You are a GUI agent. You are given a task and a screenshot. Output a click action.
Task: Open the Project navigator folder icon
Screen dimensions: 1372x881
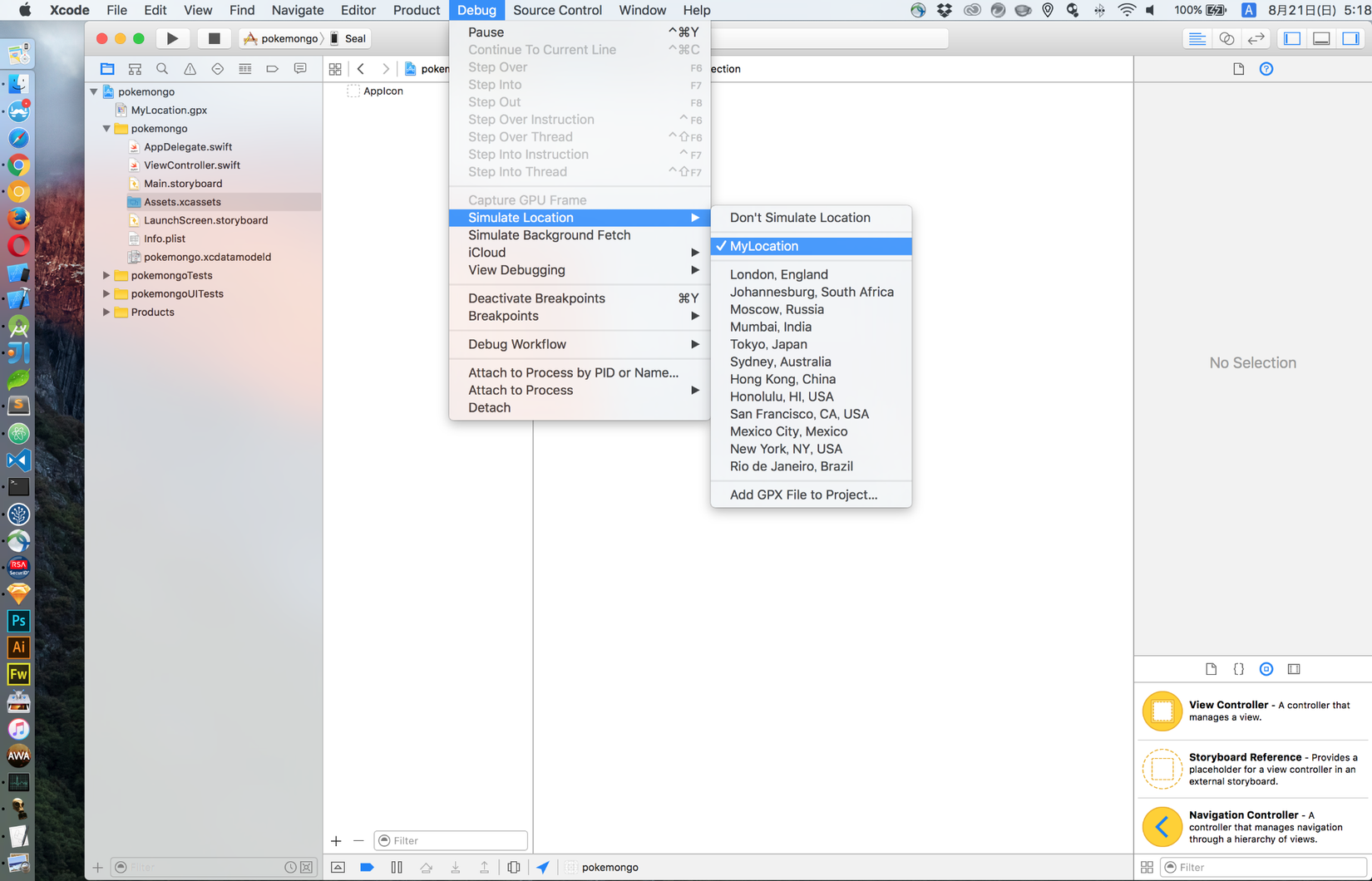click(107, 69)
